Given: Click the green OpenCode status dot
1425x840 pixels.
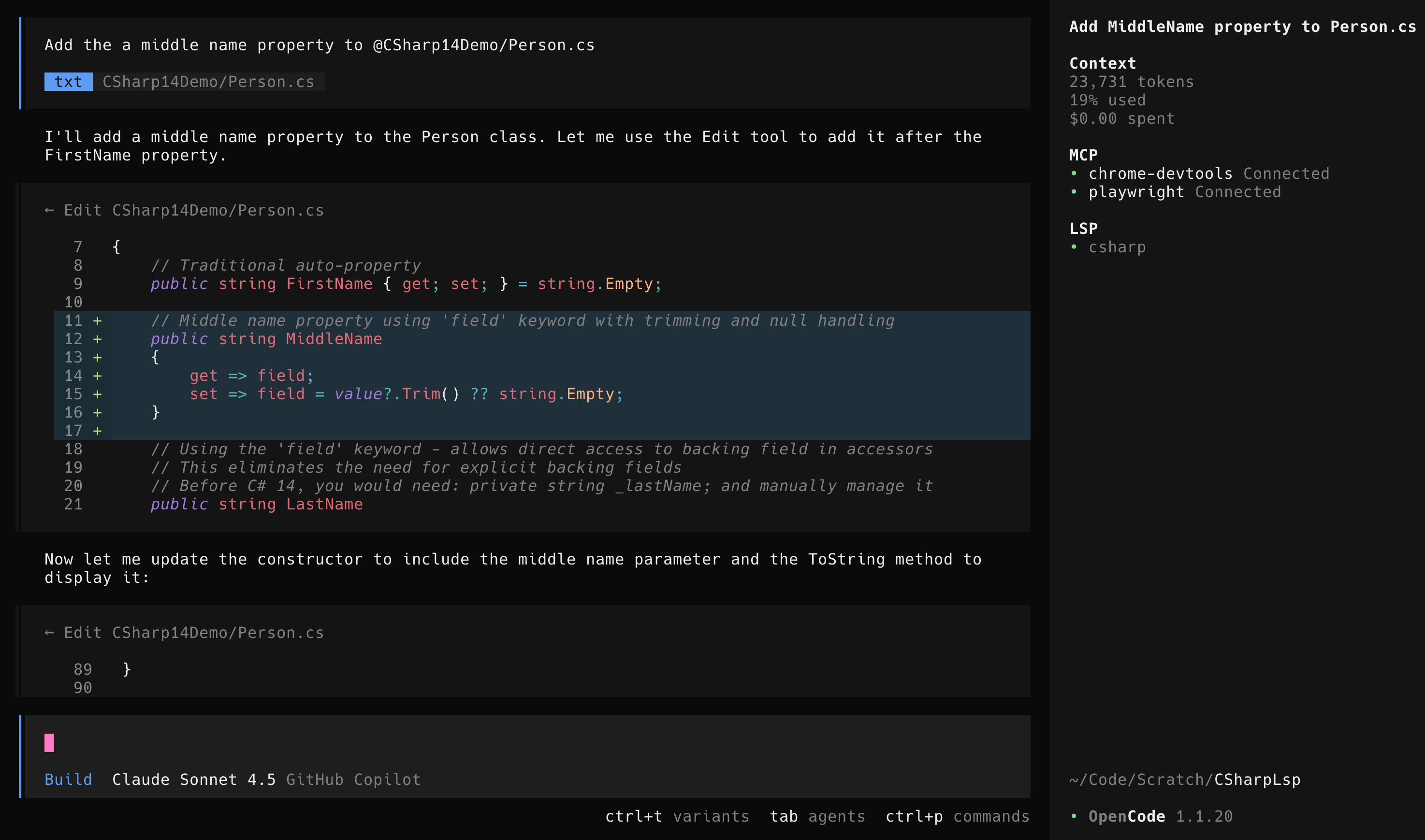Looking at the screenshot, I should [1075, 816].
